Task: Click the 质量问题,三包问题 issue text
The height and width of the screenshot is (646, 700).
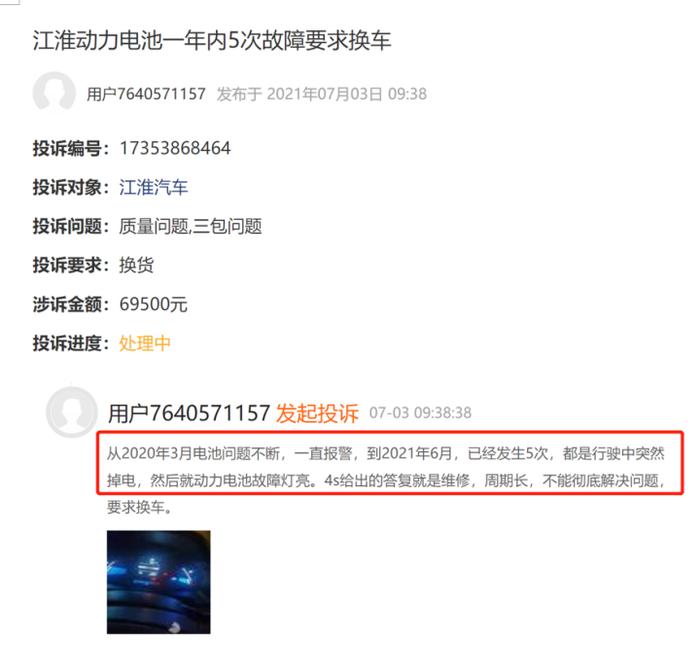Action: click(190, 226)
